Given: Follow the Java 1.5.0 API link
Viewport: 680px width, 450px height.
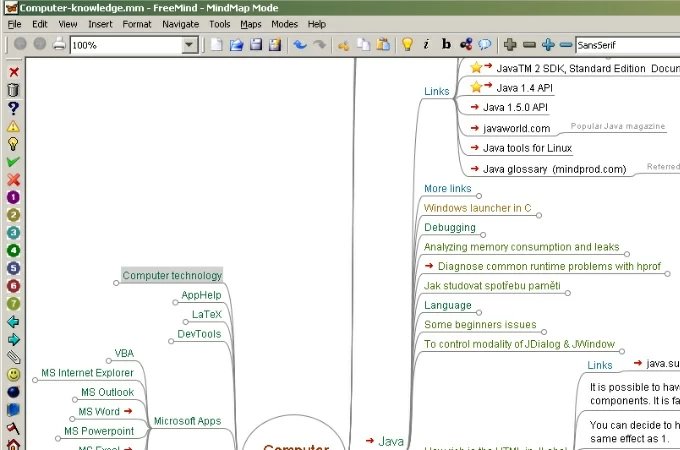Looking at the screenshot, I should coord(515,107).
